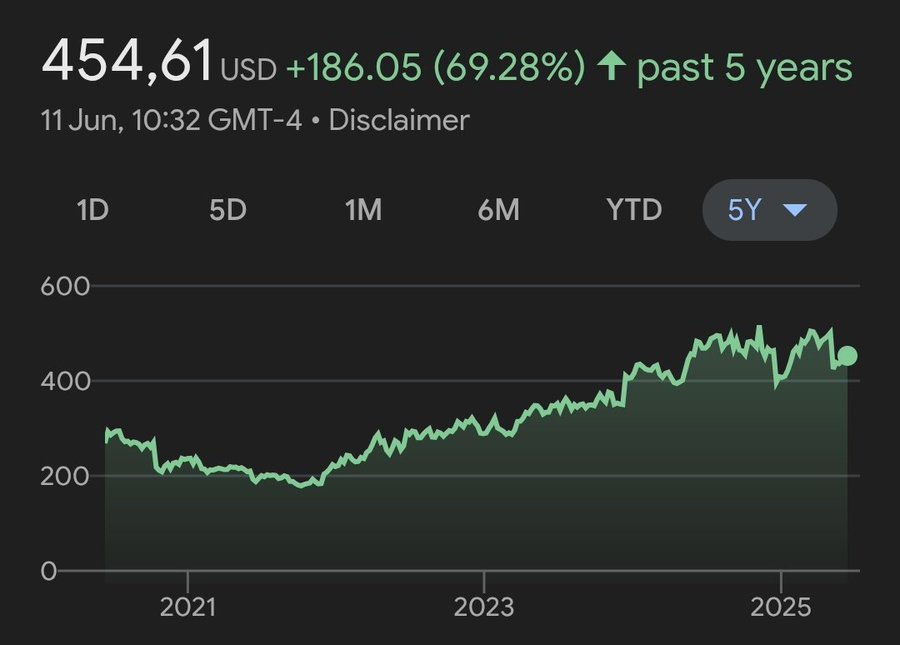Open the Disclaimer link
The height and width of the screenshot is (645, 900).
(399, 121)
